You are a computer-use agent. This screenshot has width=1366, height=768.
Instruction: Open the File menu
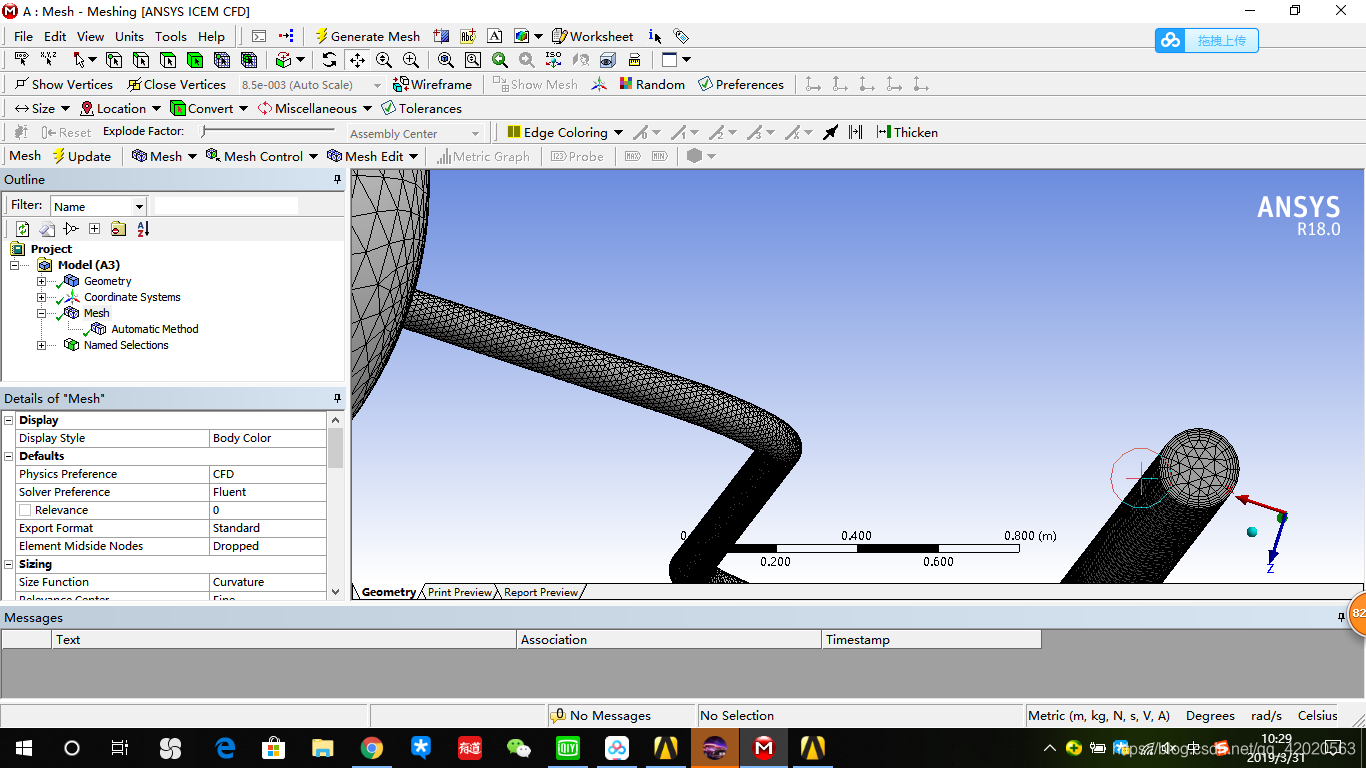click(x=23, y=36)
